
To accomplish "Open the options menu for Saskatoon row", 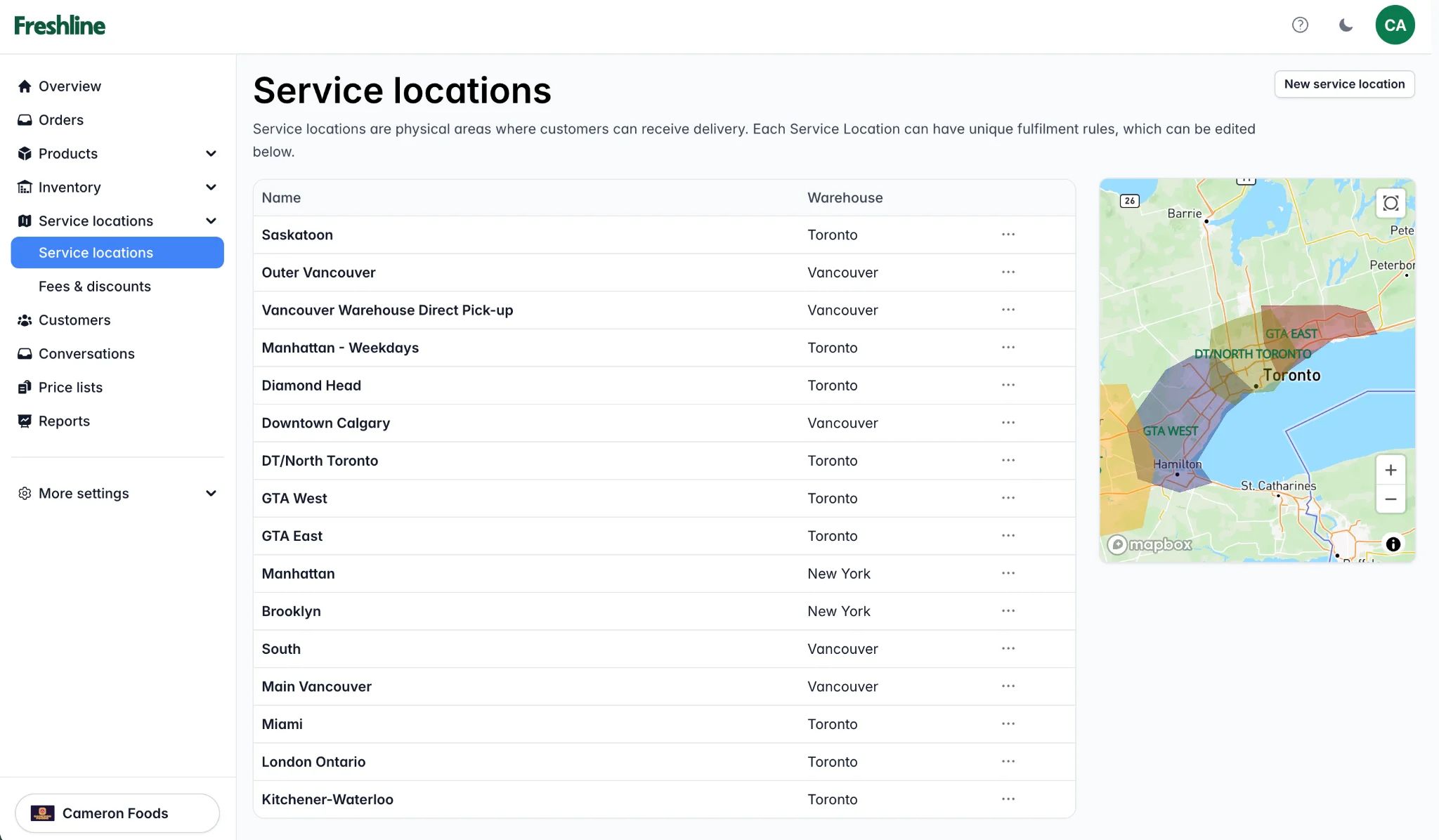I will pyautogui.click(x=1009, y=235).
